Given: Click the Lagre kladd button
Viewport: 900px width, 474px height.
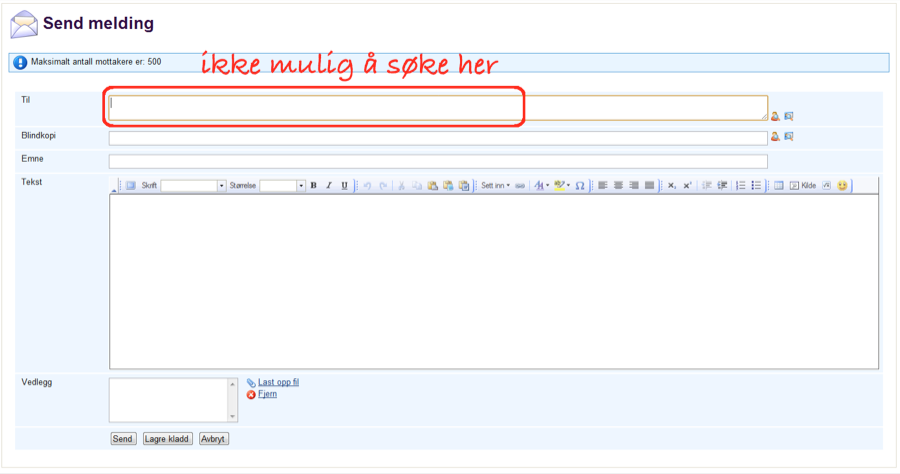Looking at the screenshot, I should pos(167,439).
